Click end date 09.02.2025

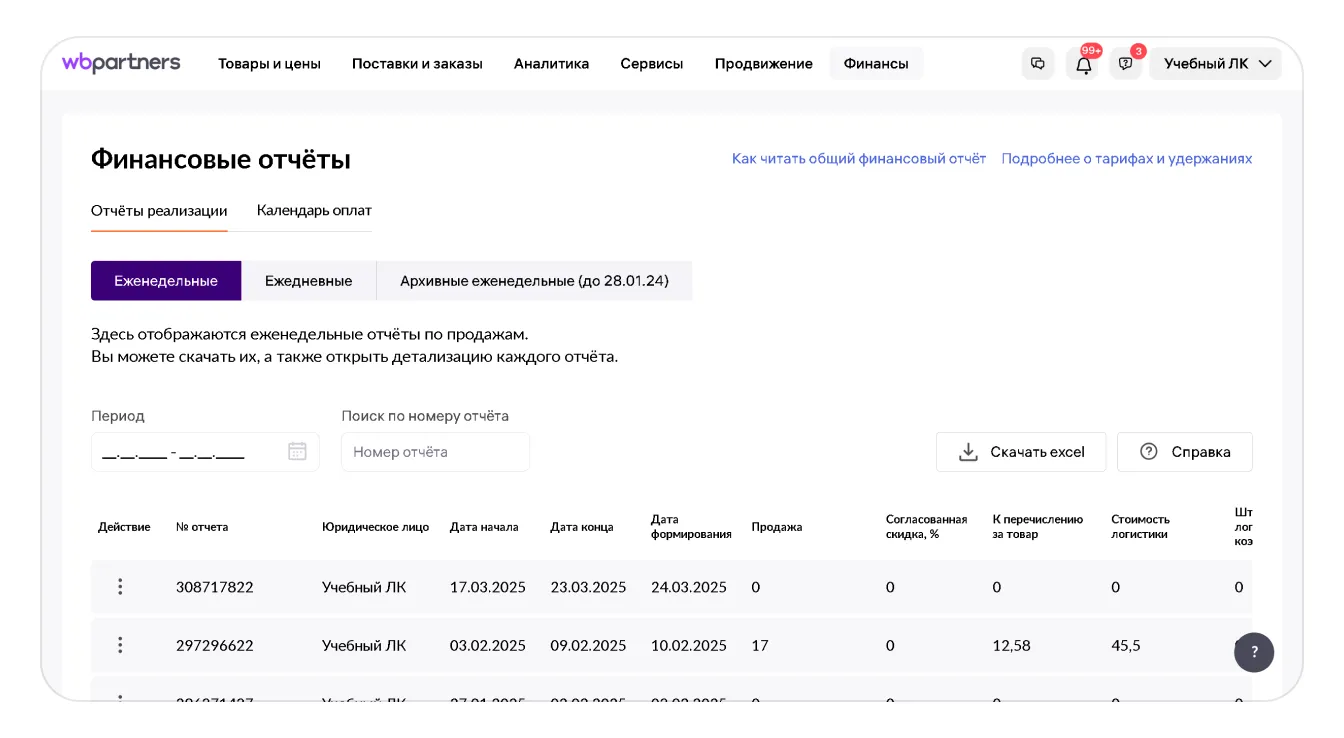tap(589, 645)
